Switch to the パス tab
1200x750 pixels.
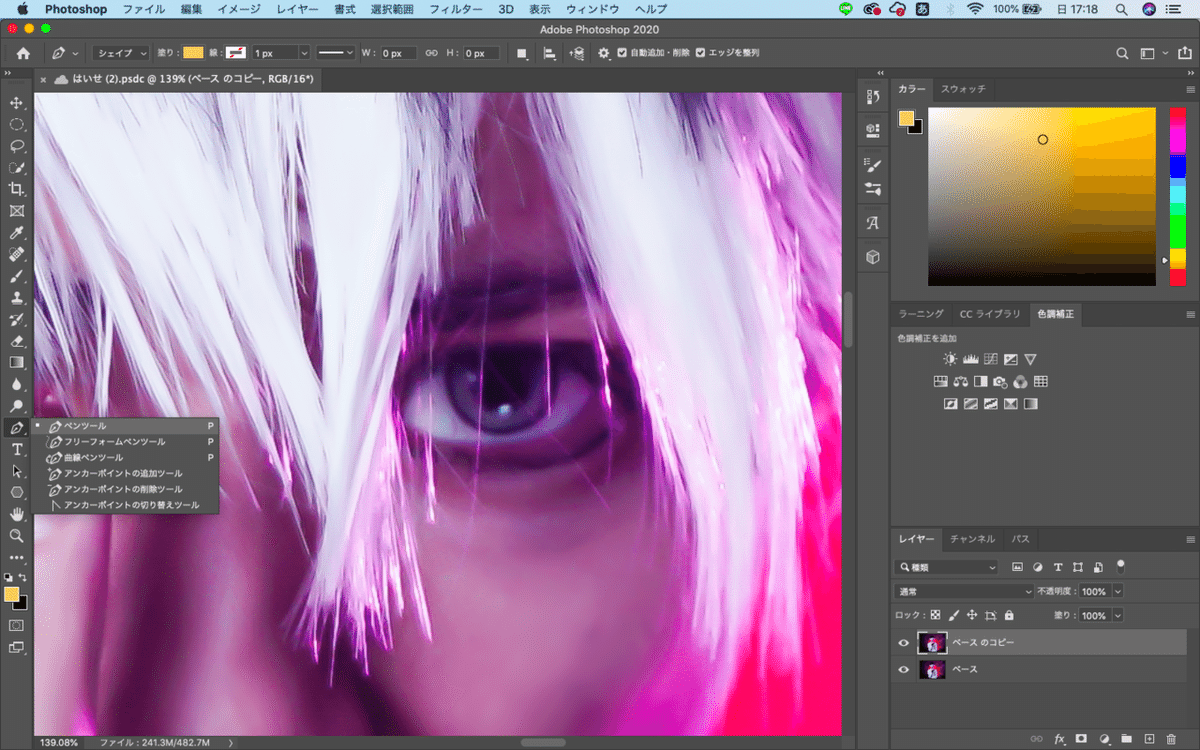pyautogui.click(x=1020, y=539)
